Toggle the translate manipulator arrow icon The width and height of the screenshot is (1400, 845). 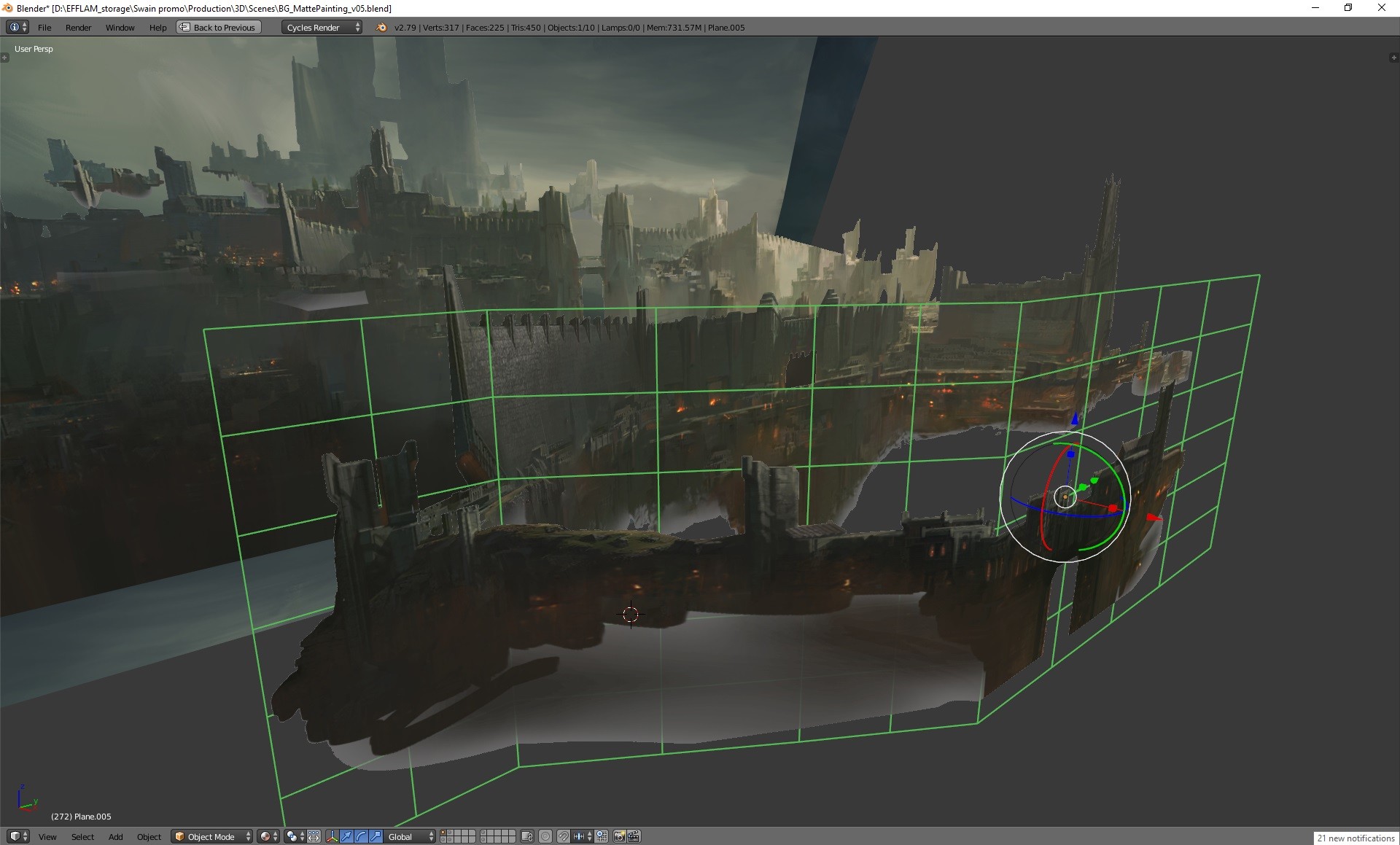(x=346, y=836)
